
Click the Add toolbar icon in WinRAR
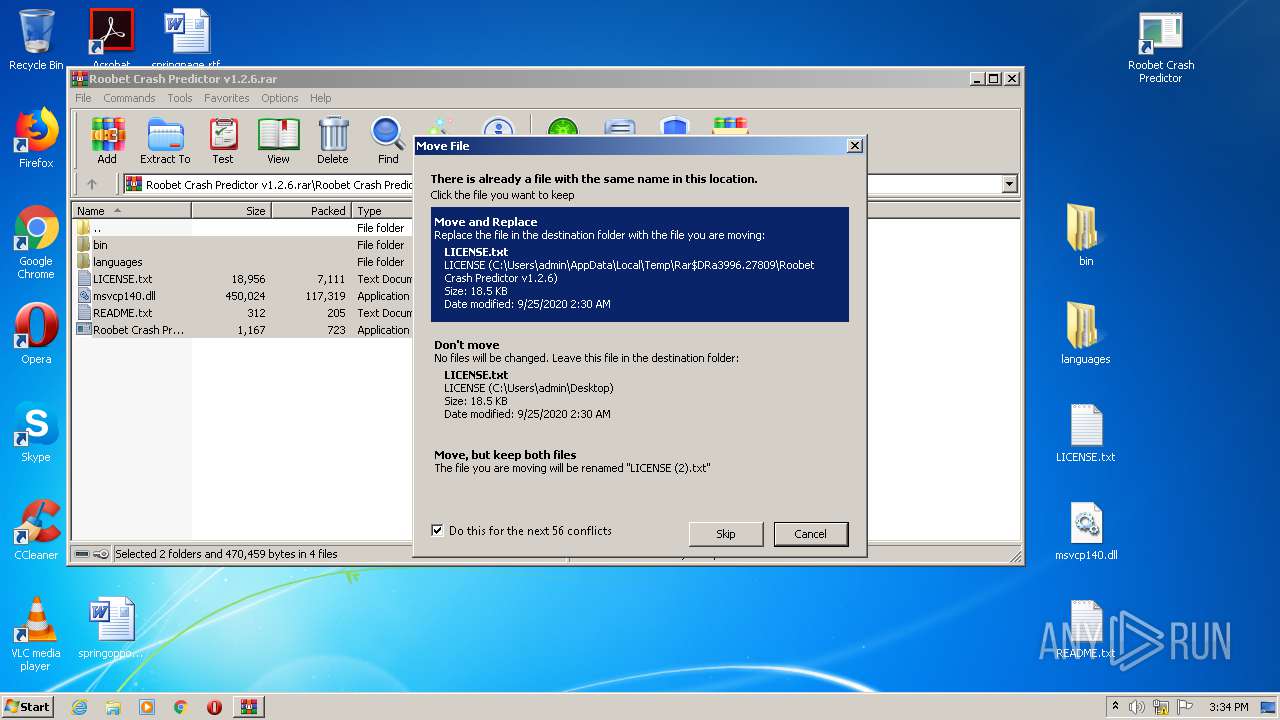coord(107,141)
